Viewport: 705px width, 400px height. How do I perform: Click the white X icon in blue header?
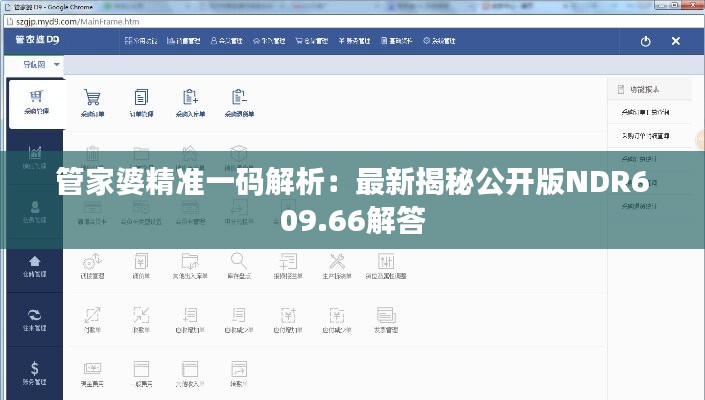click(675, 41)
